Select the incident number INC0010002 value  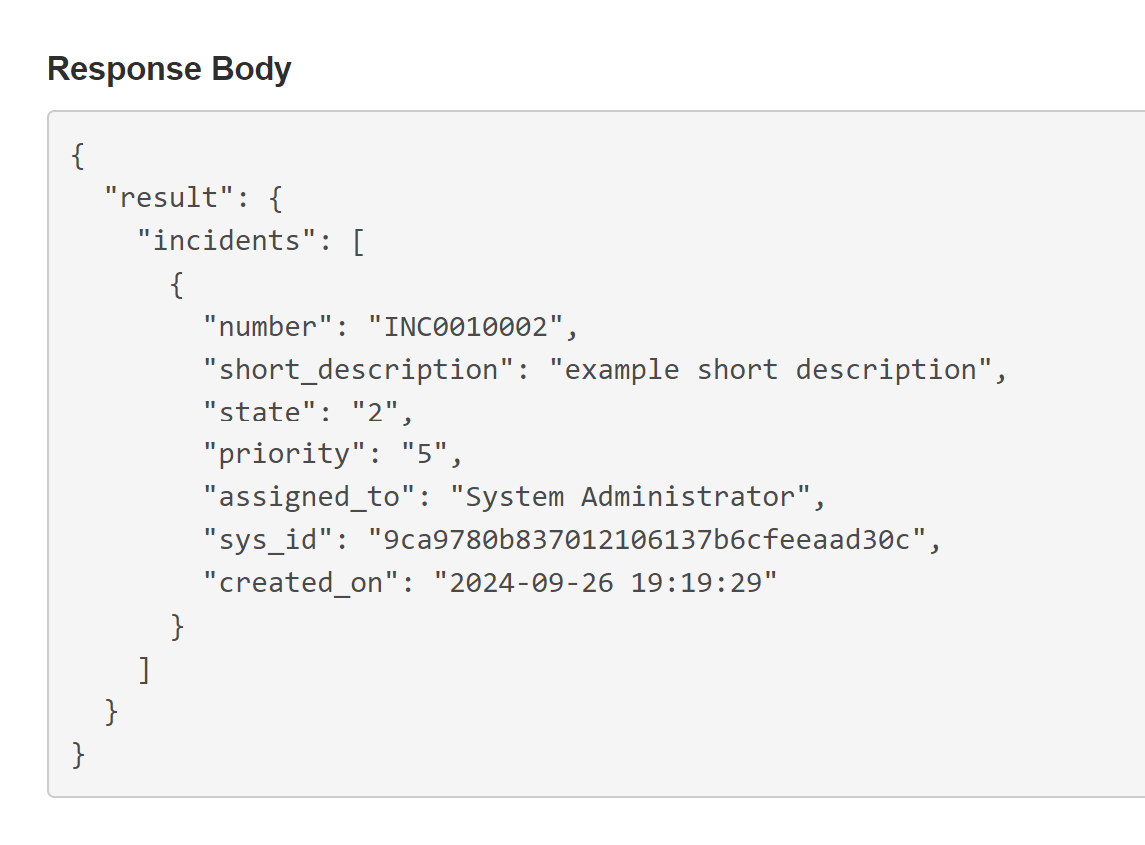pos(465,326)
